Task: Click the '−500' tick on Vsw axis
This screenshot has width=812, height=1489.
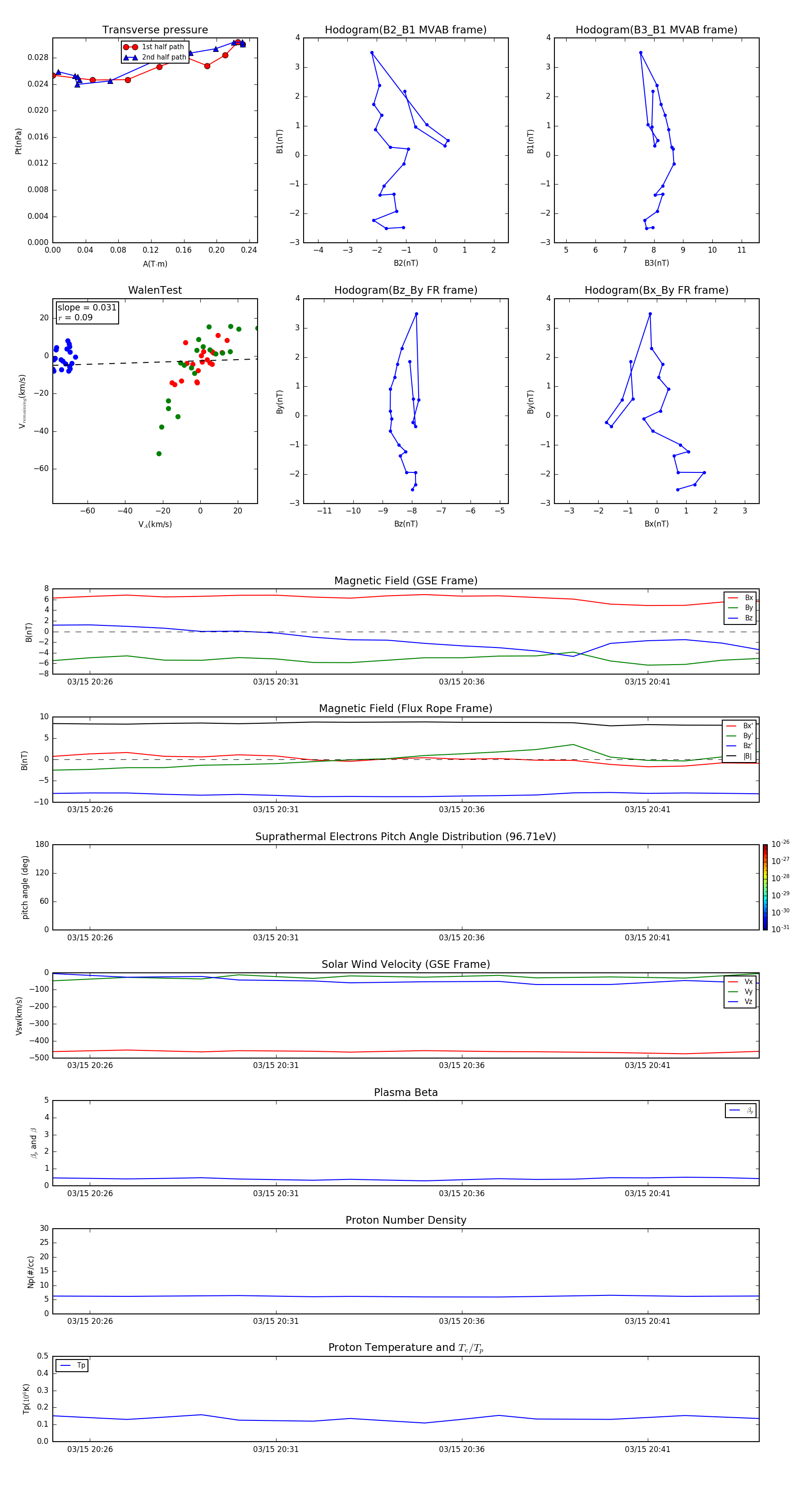Action: [x=40, y=1058]
